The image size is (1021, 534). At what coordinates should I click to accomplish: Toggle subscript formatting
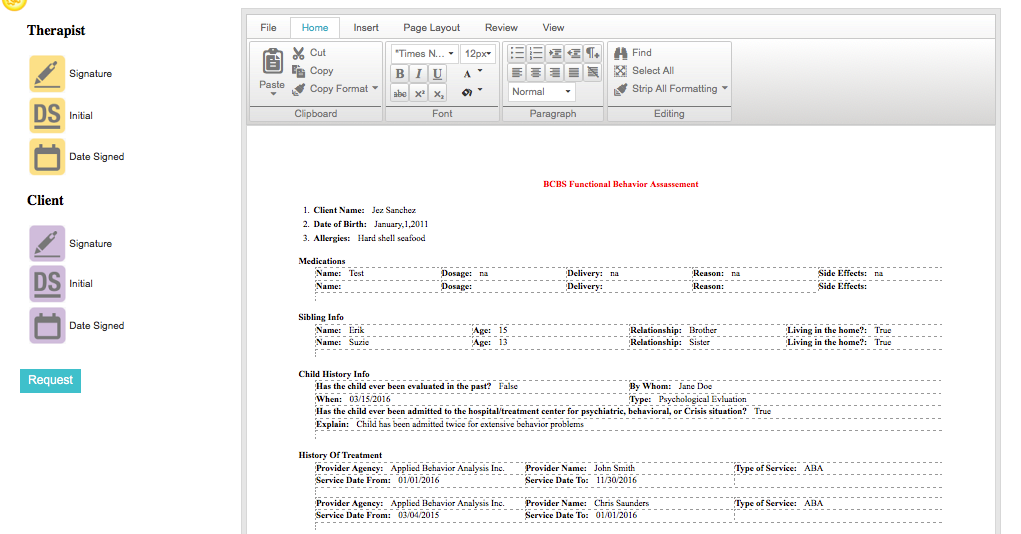click(x=438, y=93)
